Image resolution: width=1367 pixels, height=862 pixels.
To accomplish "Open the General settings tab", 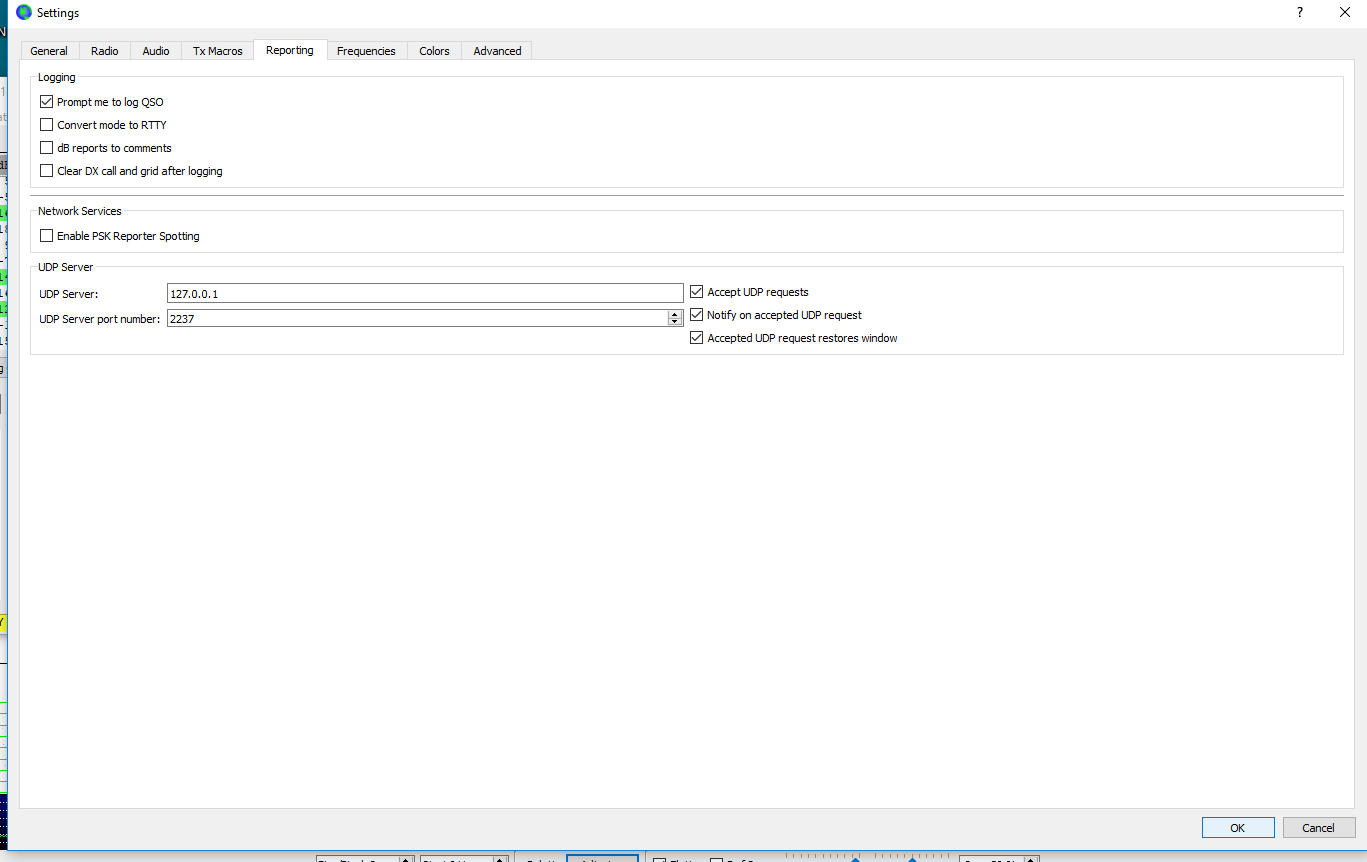I will coord(49,51).
